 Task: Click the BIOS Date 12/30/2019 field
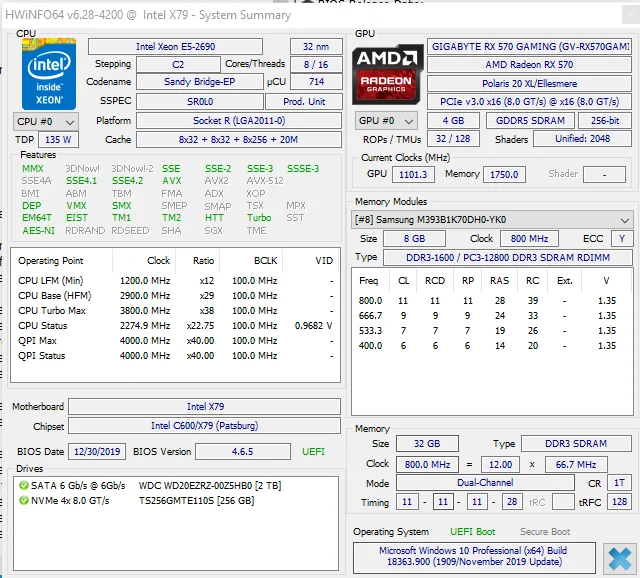point(97,451)
